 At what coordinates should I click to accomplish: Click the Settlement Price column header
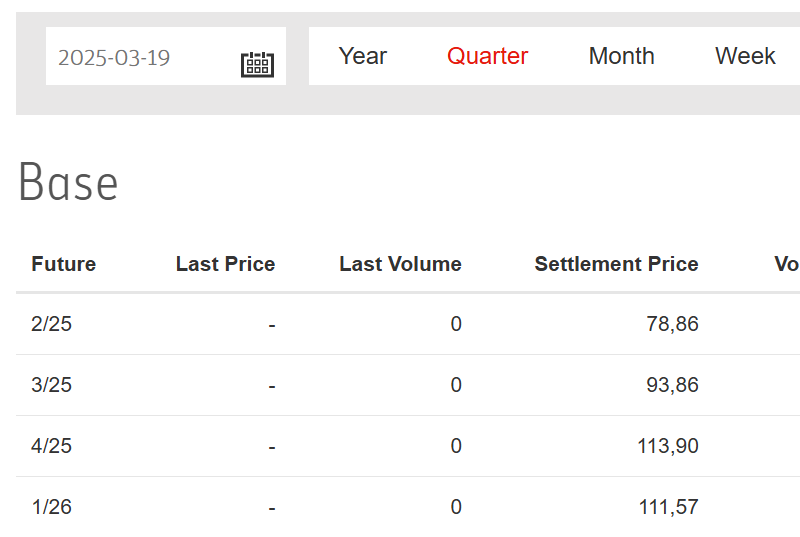click(616, 264)
